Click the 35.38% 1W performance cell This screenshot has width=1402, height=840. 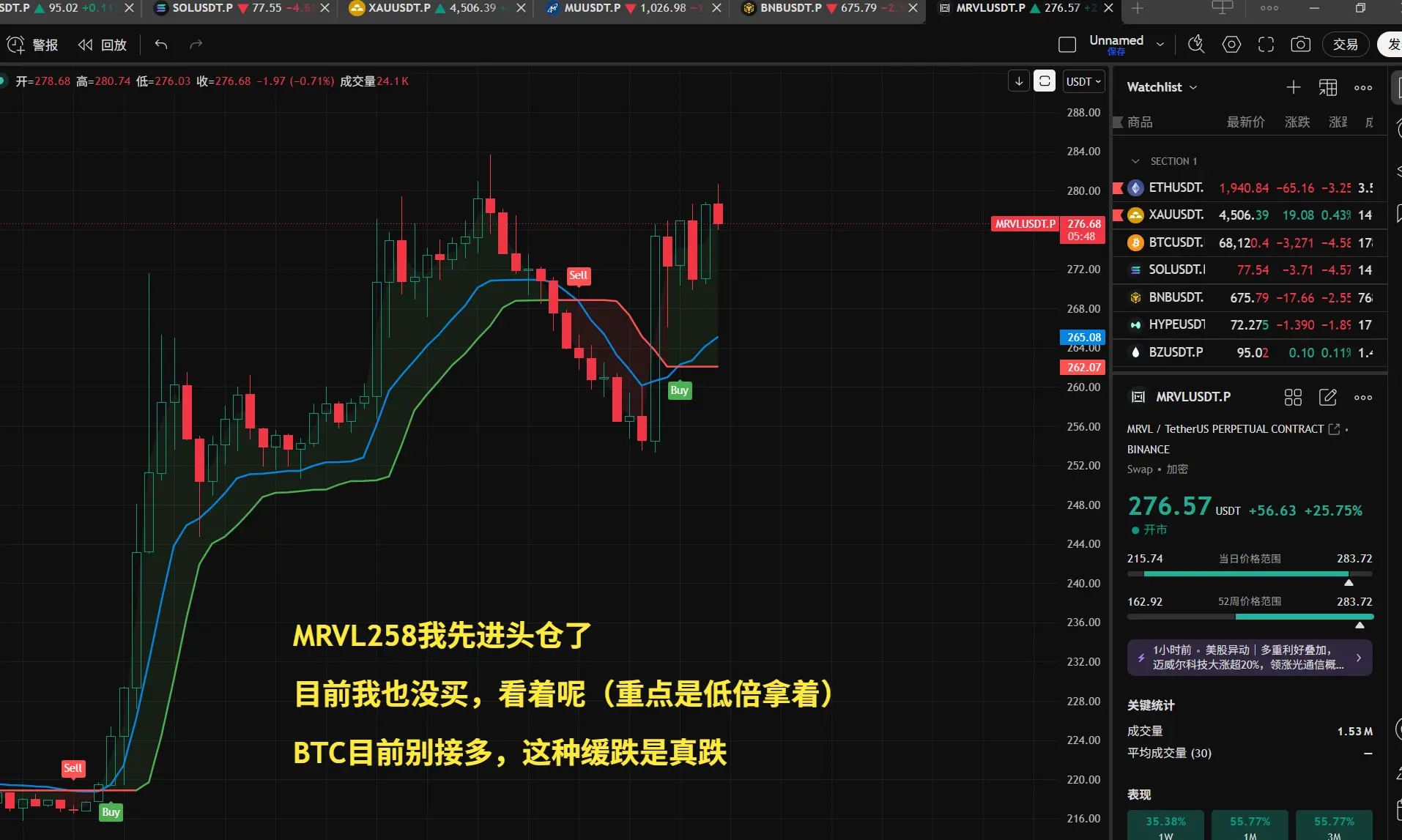(x=1165, y=825)
